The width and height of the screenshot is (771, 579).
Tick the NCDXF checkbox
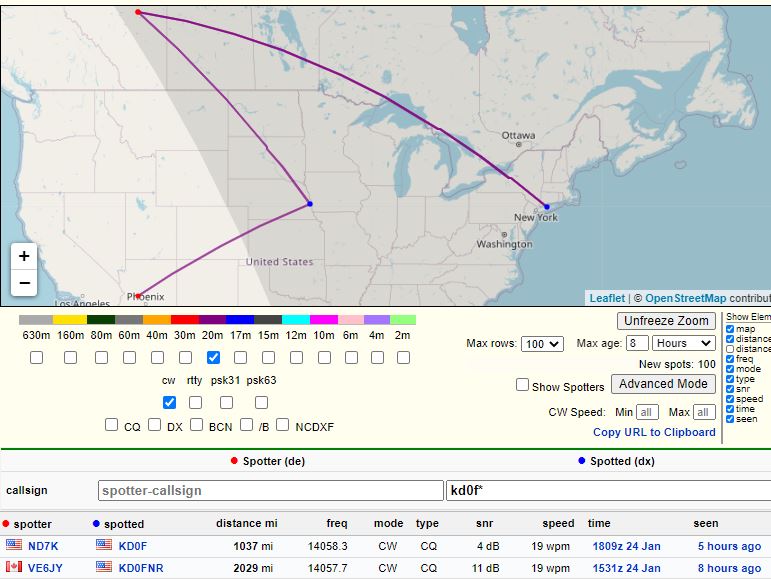[x=283, y=425]
